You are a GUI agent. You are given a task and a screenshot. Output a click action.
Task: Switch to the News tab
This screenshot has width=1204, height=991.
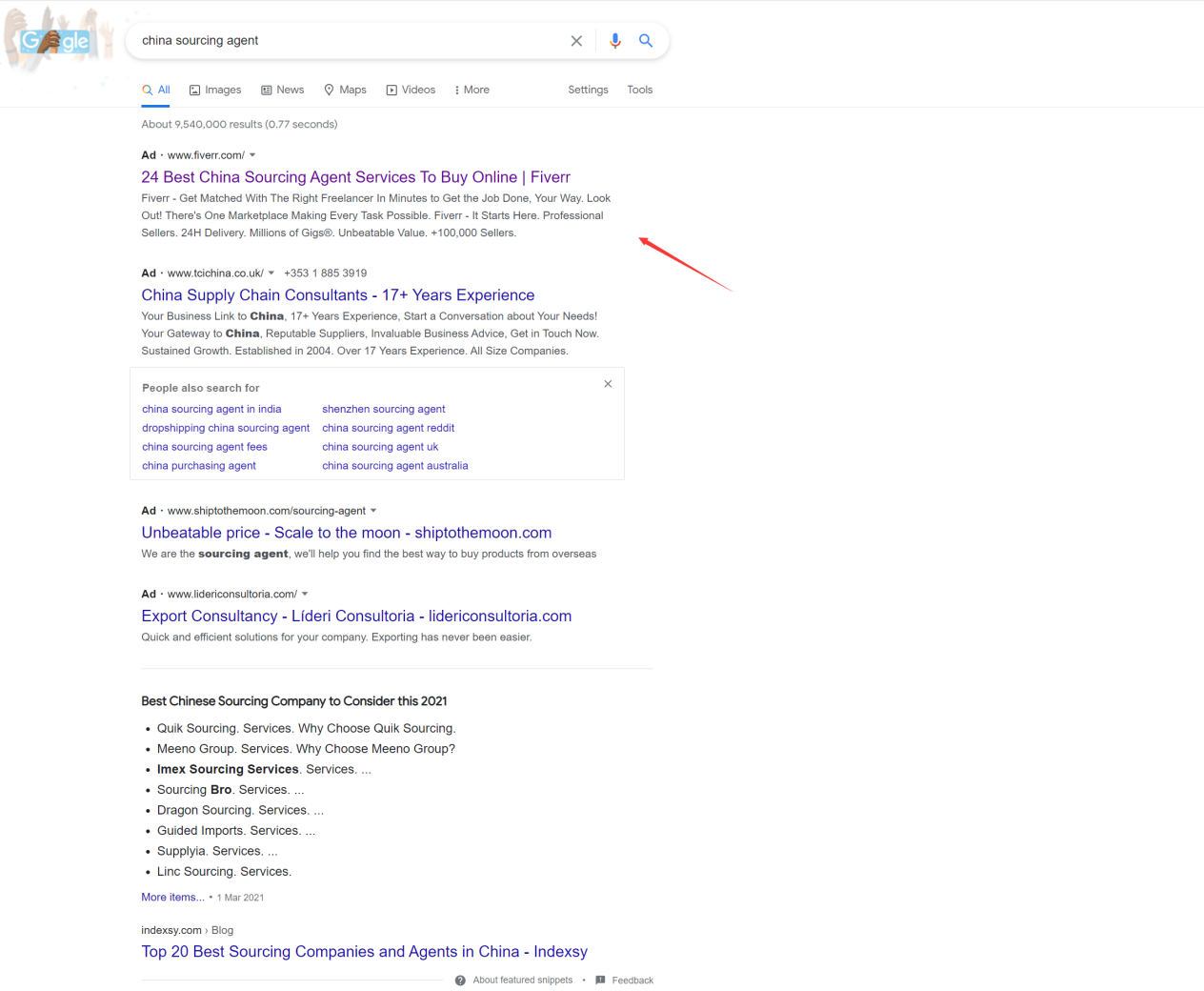tap(283, 90)
